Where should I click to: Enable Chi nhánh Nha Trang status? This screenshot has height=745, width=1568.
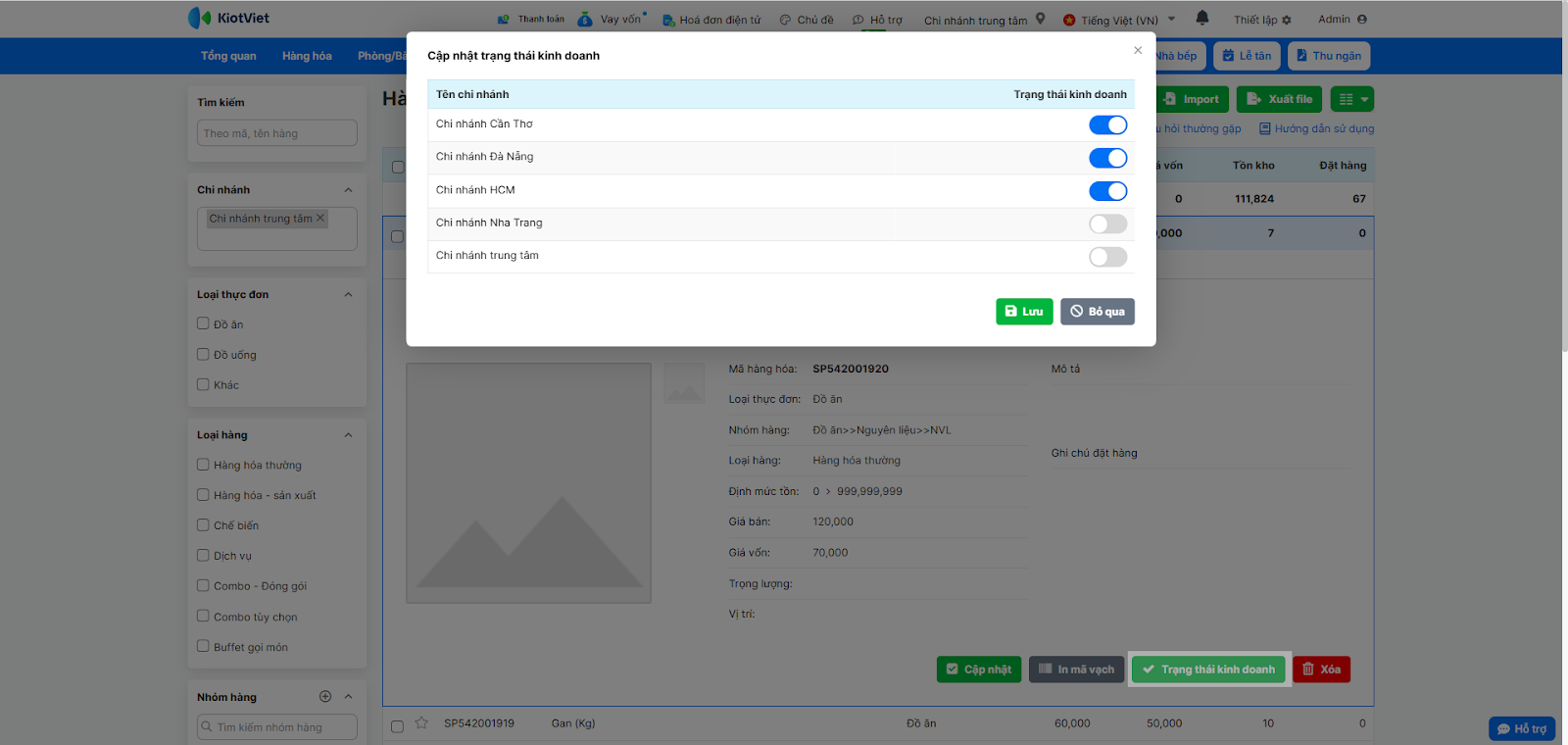pyautogui.click(x=1108, y=223)
